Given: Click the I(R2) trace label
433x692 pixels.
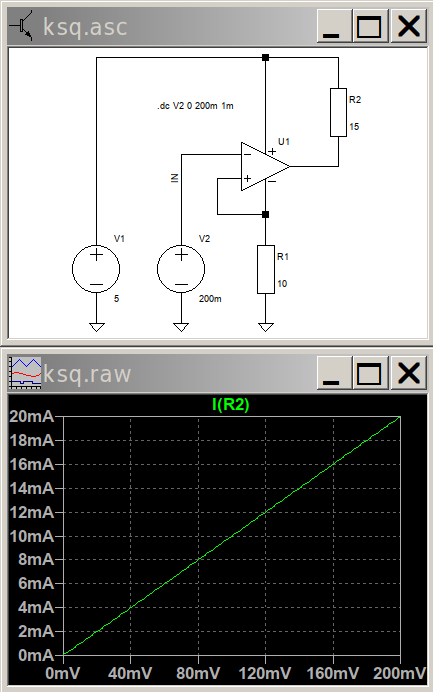Looking at the screenshot, I should point(231,404).
